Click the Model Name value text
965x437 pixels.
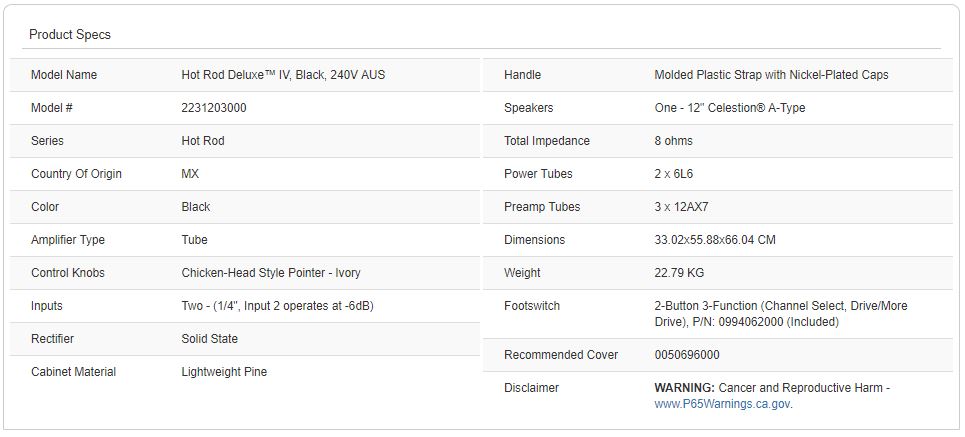283,75
